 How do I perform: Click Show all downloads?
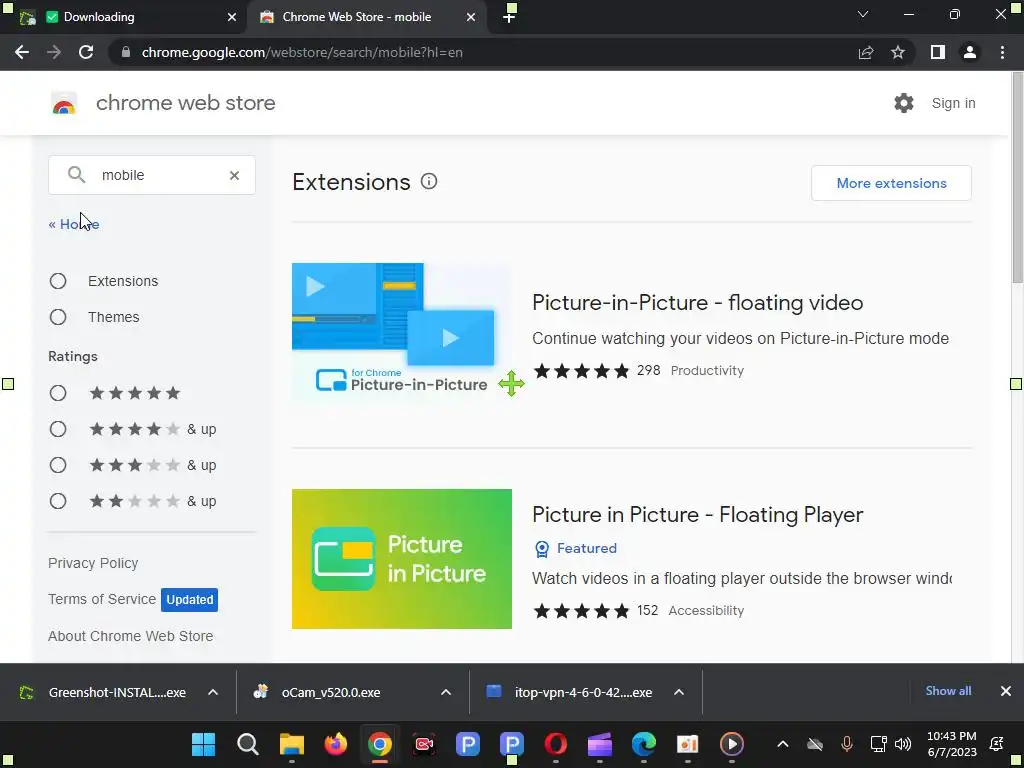coord(948,691)
